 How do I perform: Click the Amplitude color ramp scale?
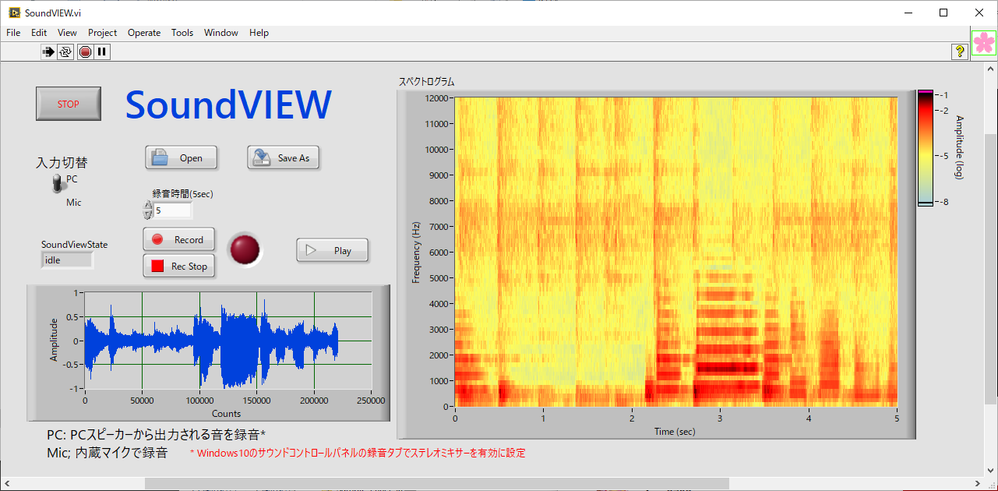tap(925, 149)
